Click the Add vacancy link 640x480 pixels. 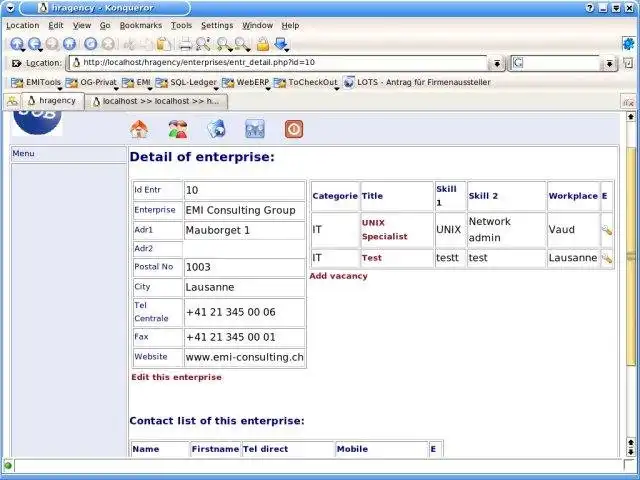pyautogui.click(x=338, y=276)
